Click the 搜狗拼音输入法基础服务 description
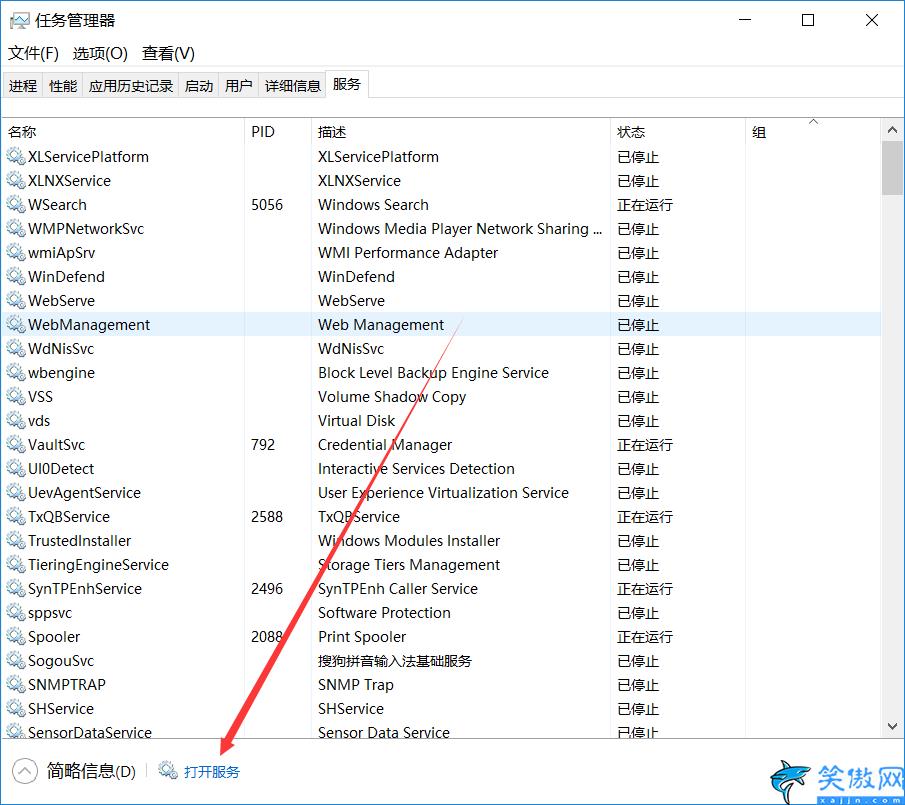Screen dimensions: 905x805 click(x=395, y=661)
